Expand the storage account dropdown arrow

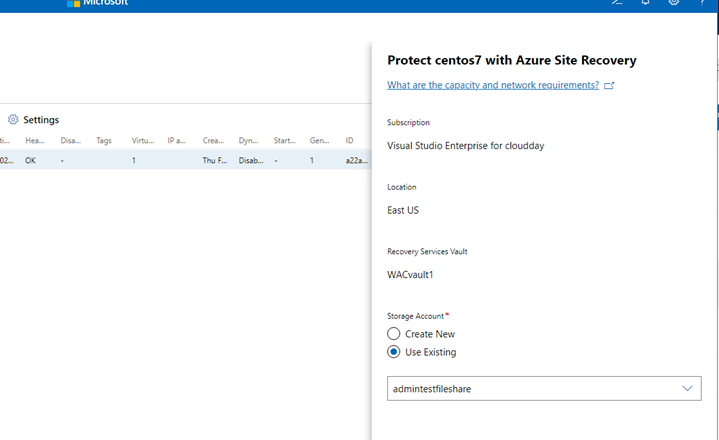687,389
